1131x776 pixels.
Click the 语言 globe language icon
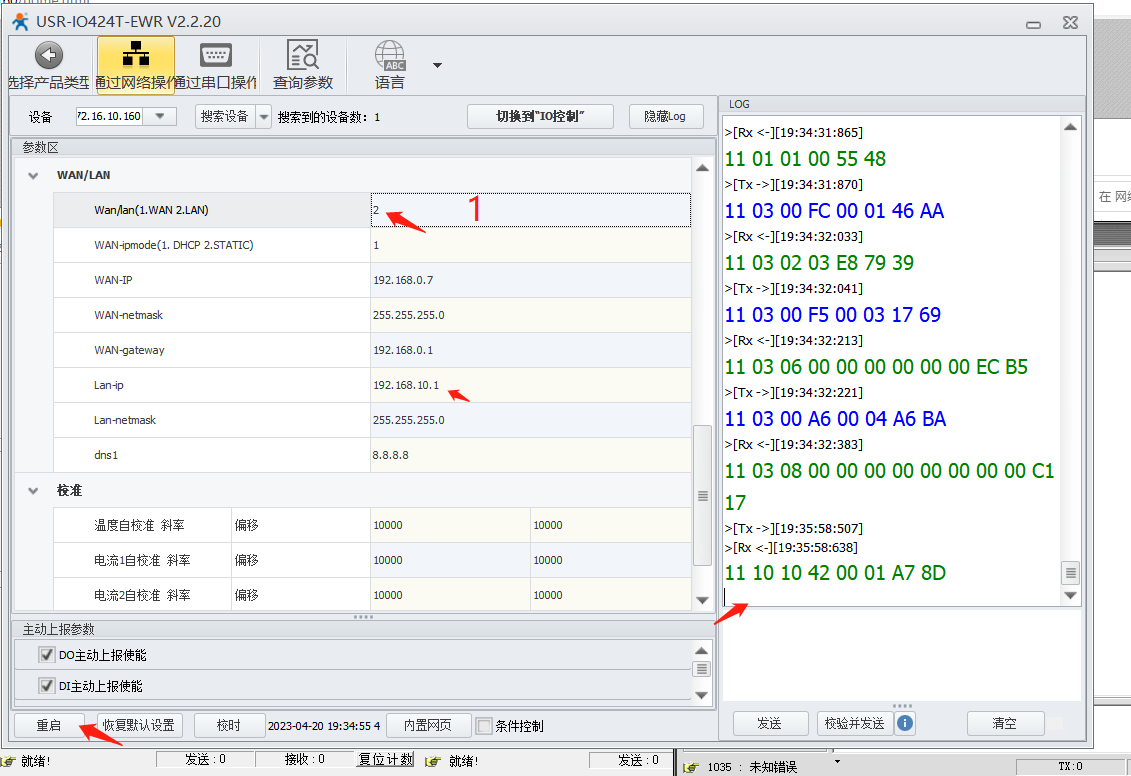389,56
